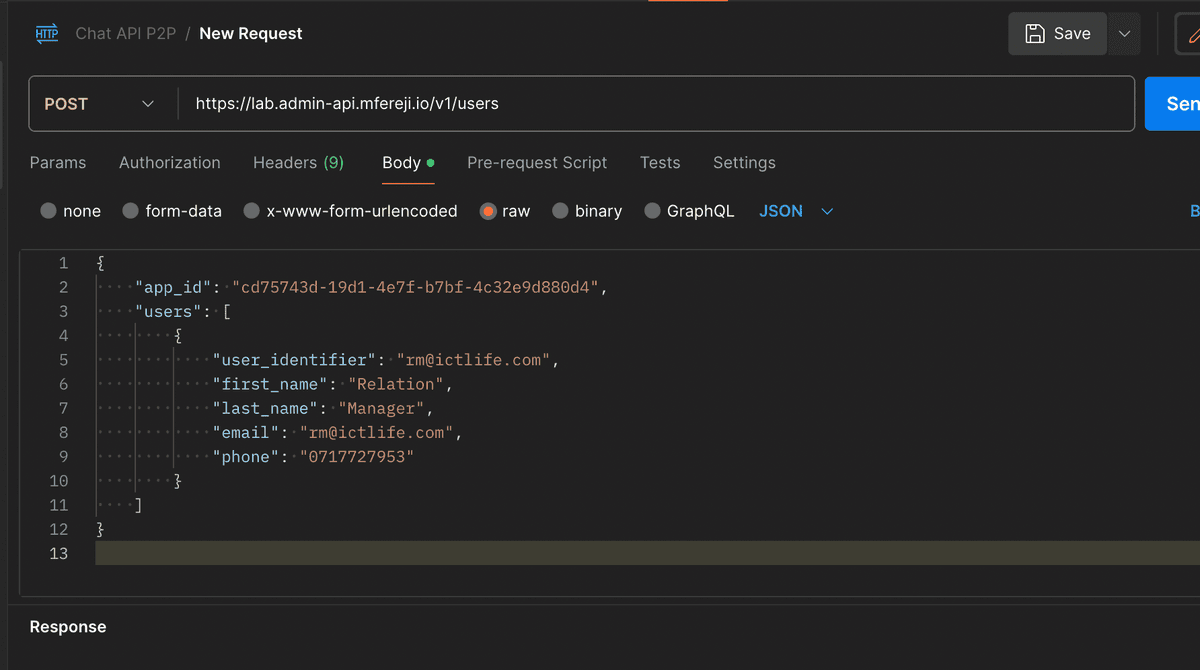Viewport: 1200px width, 670px height.
Task: Click the orange pencil edit icon
Action: coord(1192,33)
